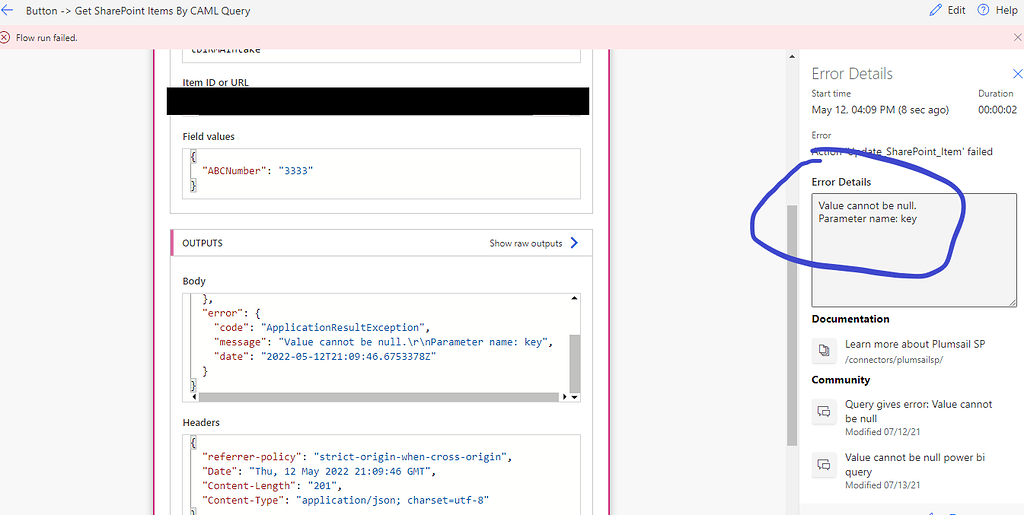Click the Edit pencil icon
The width and height of the screenshot is (1024, 515).
[x=936, y=10]
